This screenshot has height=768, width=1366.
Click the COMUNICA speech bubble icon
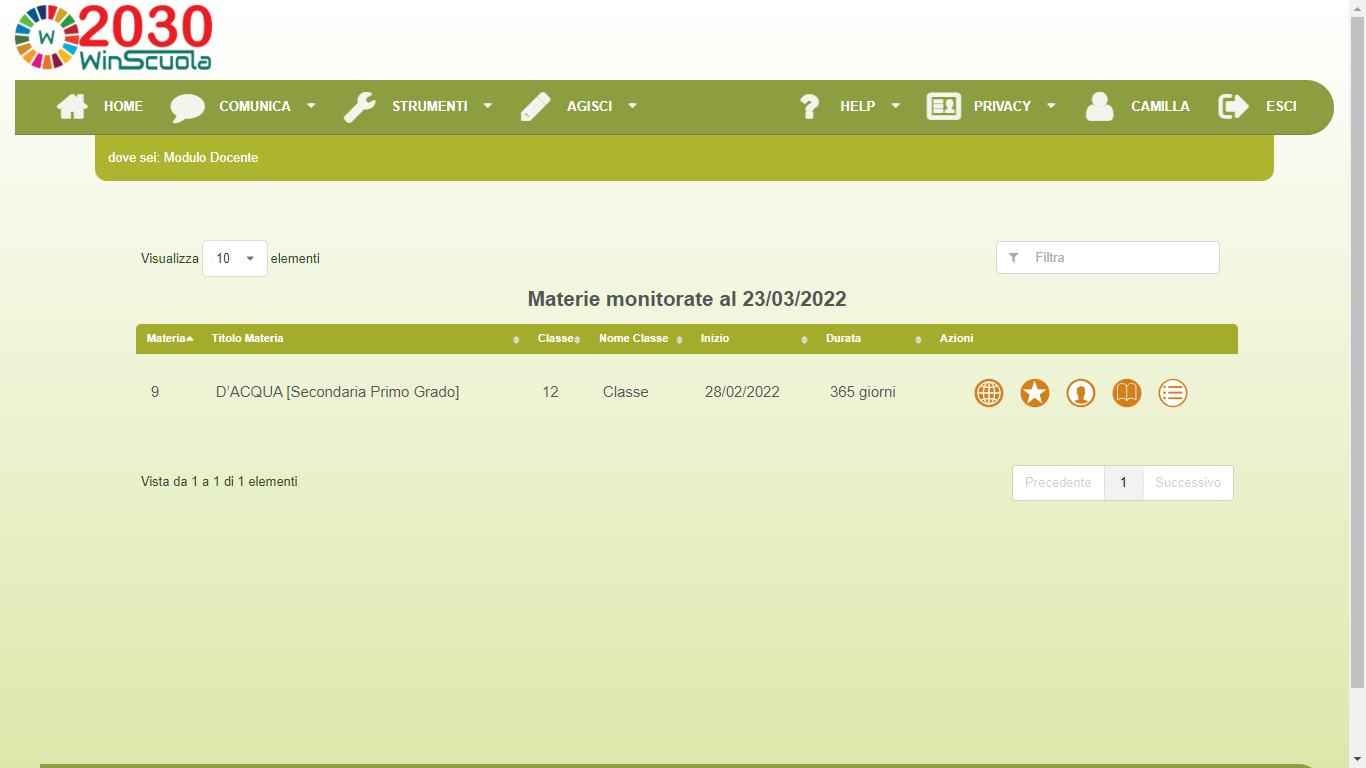tap(187, 107)
